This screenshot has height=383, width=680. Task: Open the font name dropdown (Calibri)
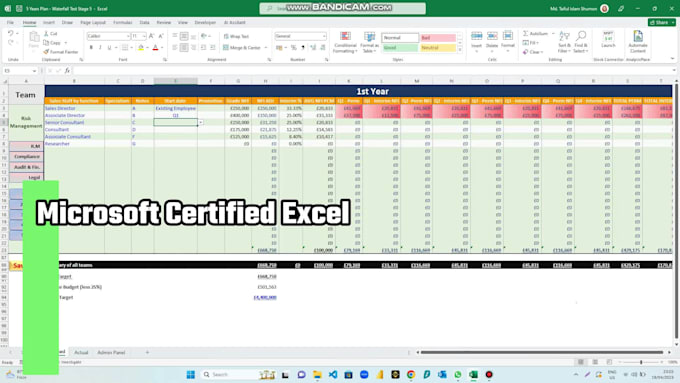click(x=128, y=36)
